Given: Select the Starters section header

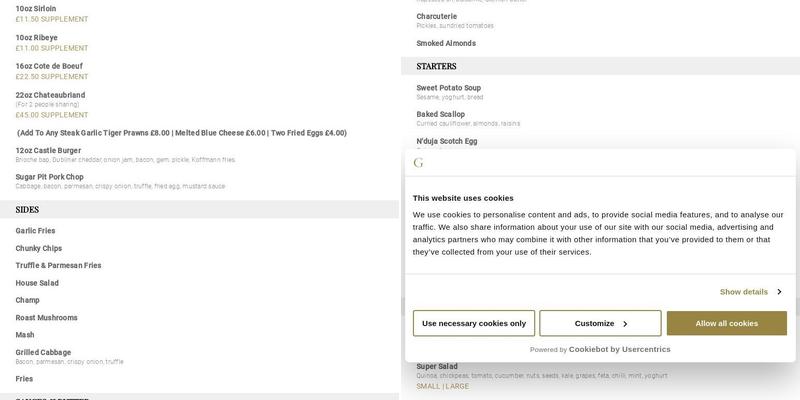Looking at the screenshot, I should pos(436,66).
